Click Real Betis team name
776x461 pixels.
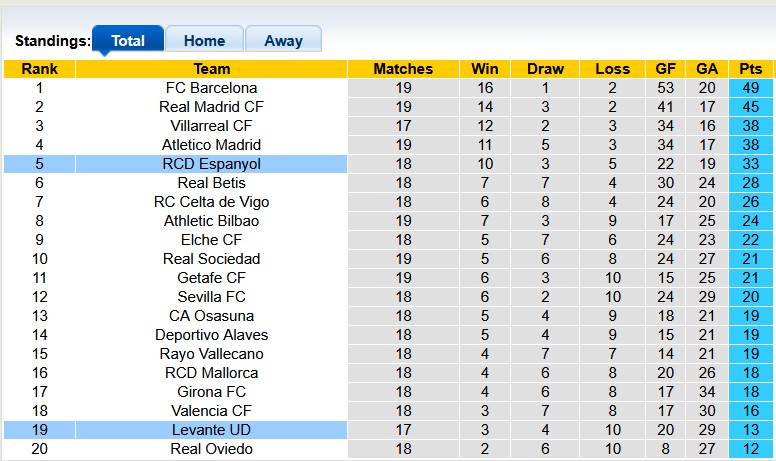[212, 183]
